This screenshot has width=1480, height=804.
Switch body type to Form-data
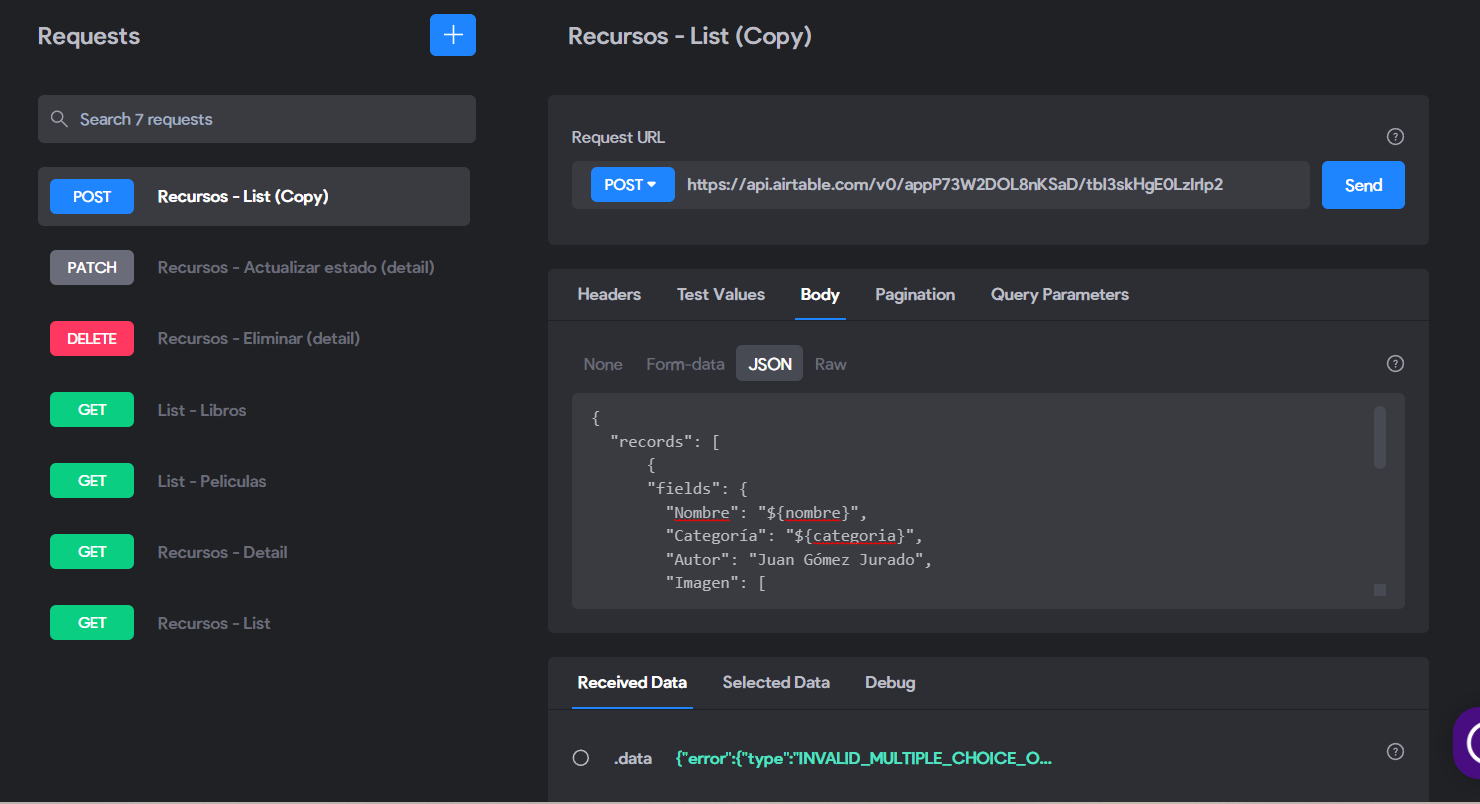tap(685, 364)
